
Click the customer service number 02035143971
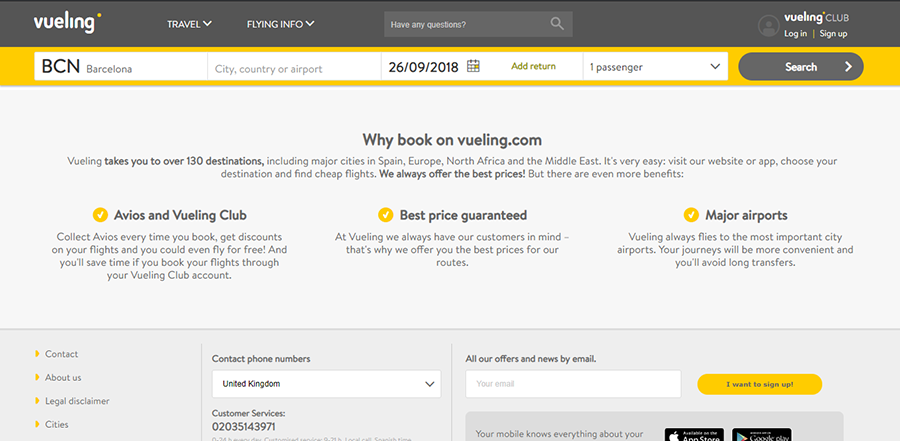243,427
